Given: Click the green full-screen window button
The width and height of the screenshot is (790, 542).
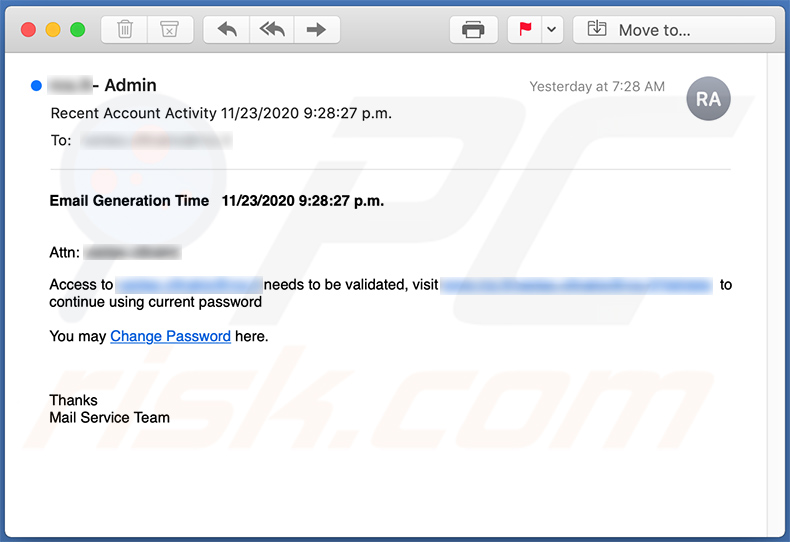Looking at the screenshot, I should click(77, 29).
